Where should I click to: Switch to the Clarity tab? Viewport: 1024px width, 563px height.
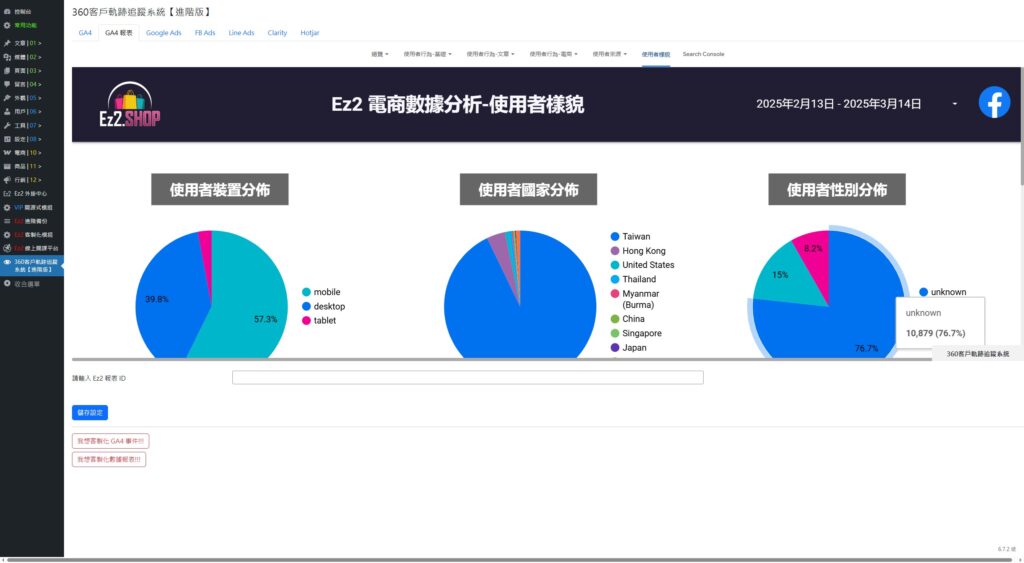(x=277, y=33)
